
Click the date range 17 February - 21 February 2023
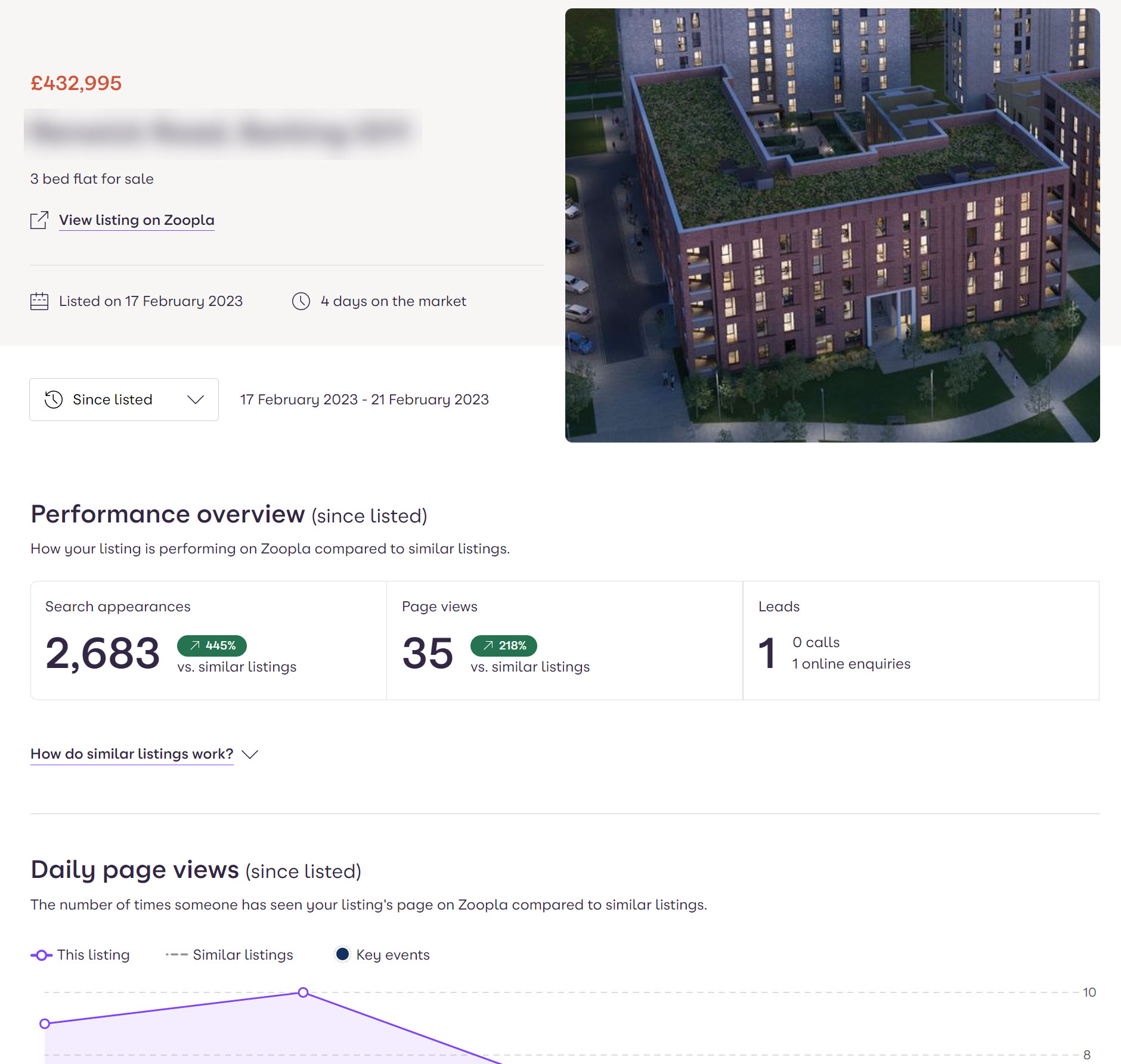click(x=364, y=400)
